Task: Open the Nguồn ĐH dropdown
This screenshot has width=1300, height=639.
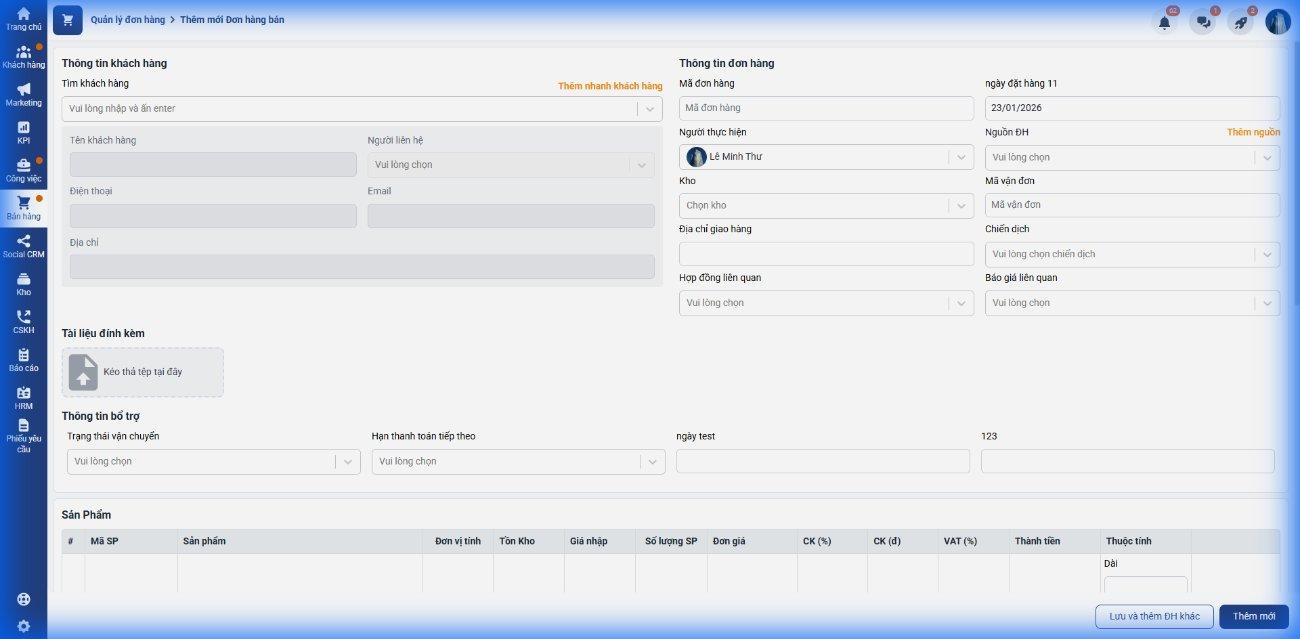Action: pos(1132,157)
